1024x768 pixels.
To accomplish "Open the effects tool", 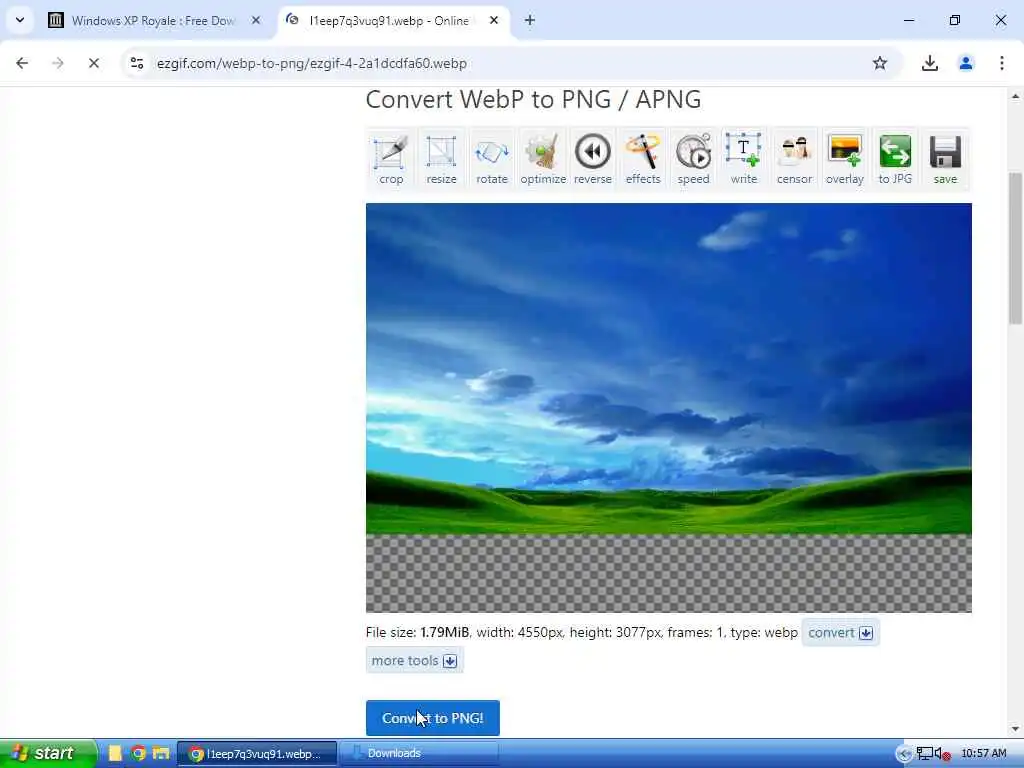I will (x=643, y=159).
